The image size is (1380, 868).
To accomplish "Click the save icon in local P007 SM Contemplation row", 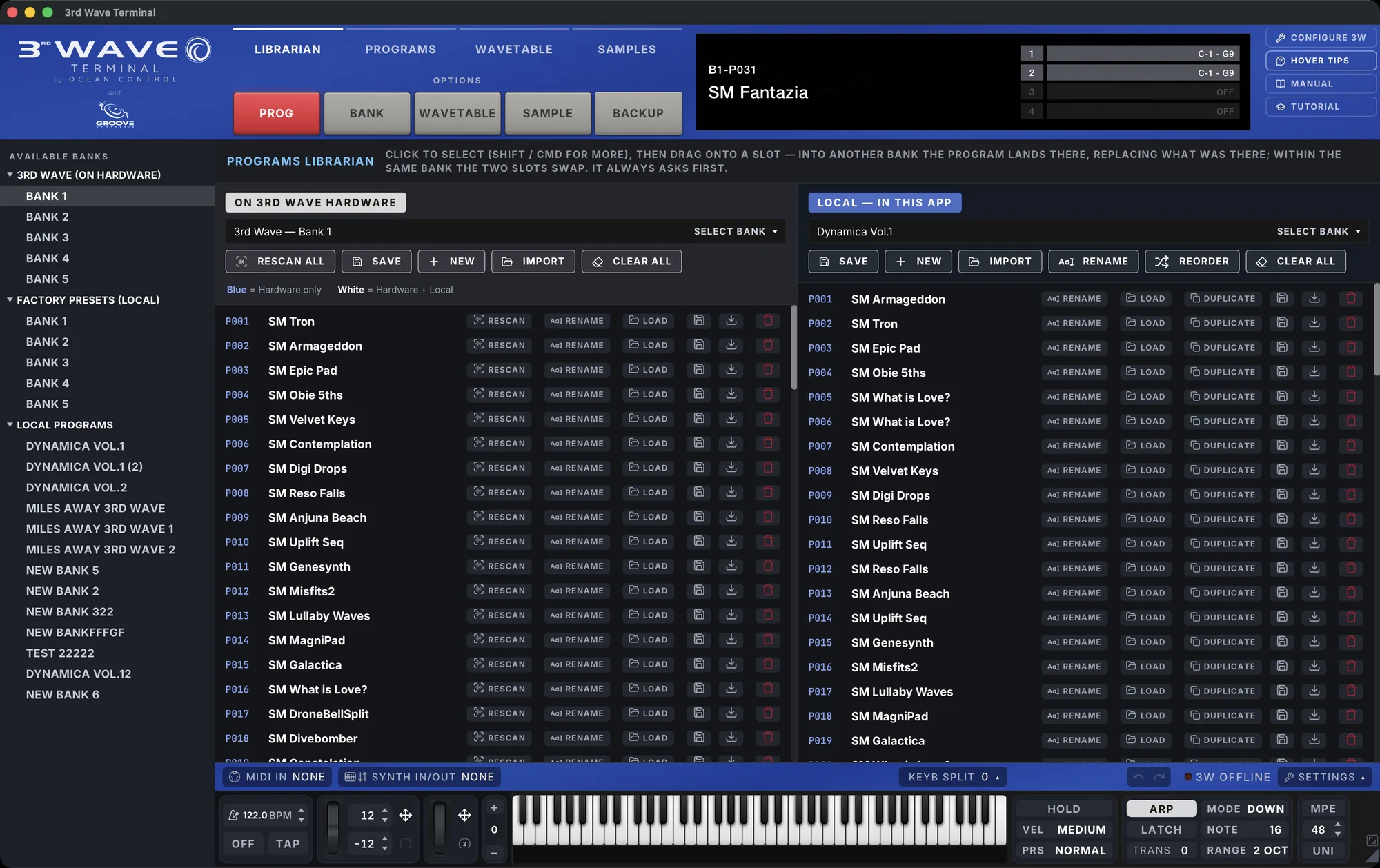I will (x=1282, y=446).
